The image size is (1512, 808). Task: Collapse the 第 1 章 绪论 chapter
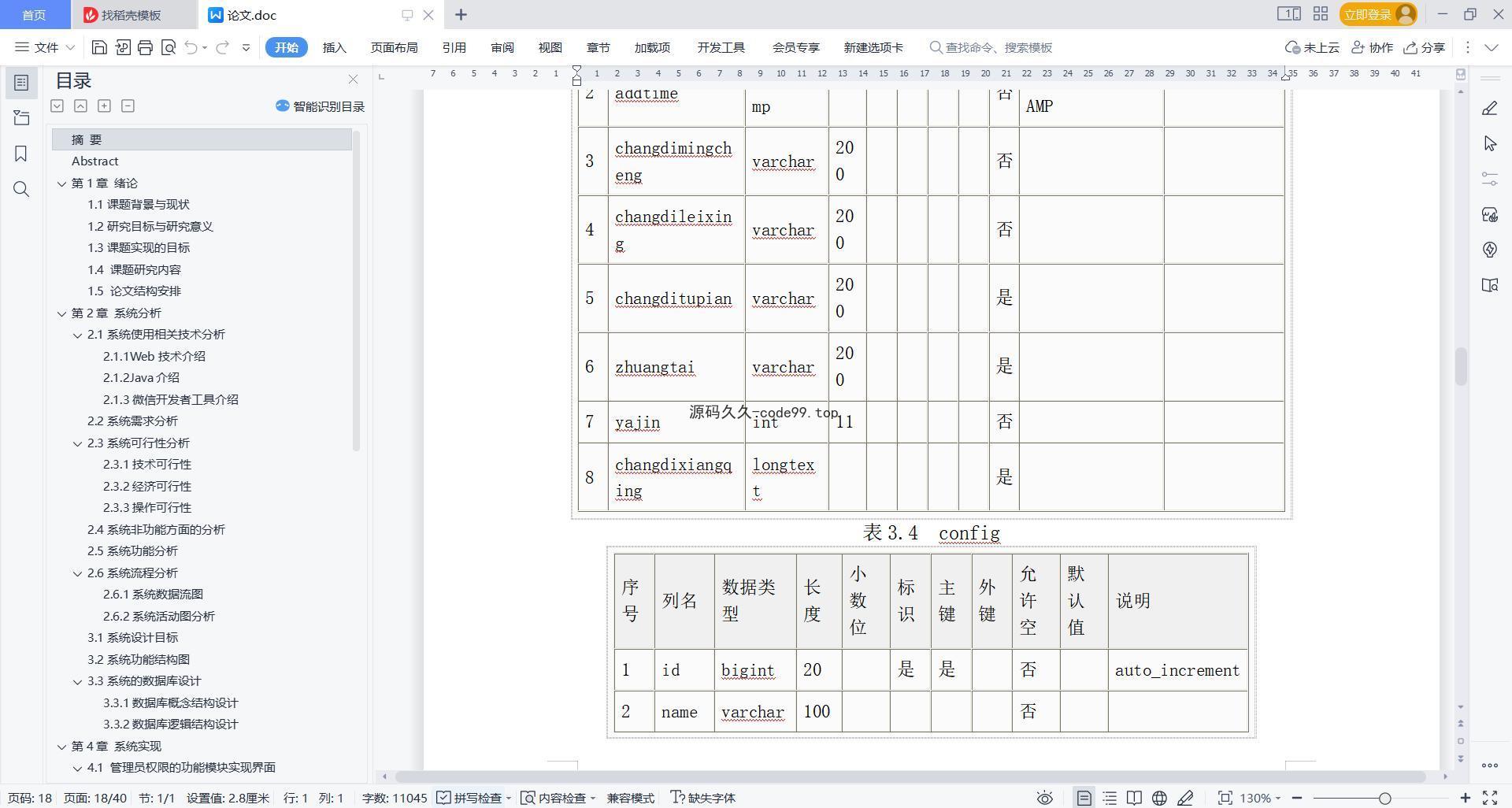click(61, 183)
